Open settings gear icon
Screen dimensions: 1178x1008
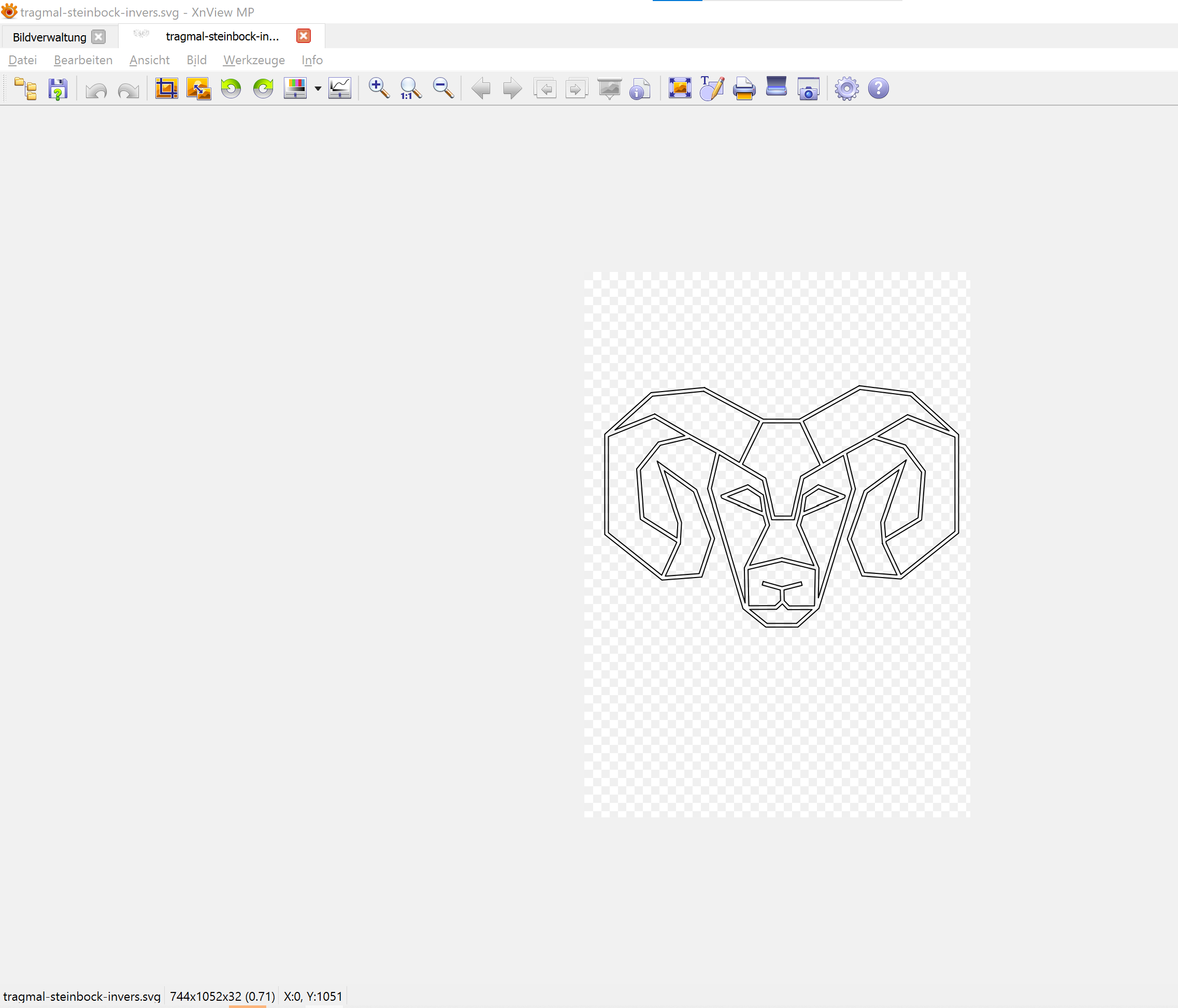[846, 89]
